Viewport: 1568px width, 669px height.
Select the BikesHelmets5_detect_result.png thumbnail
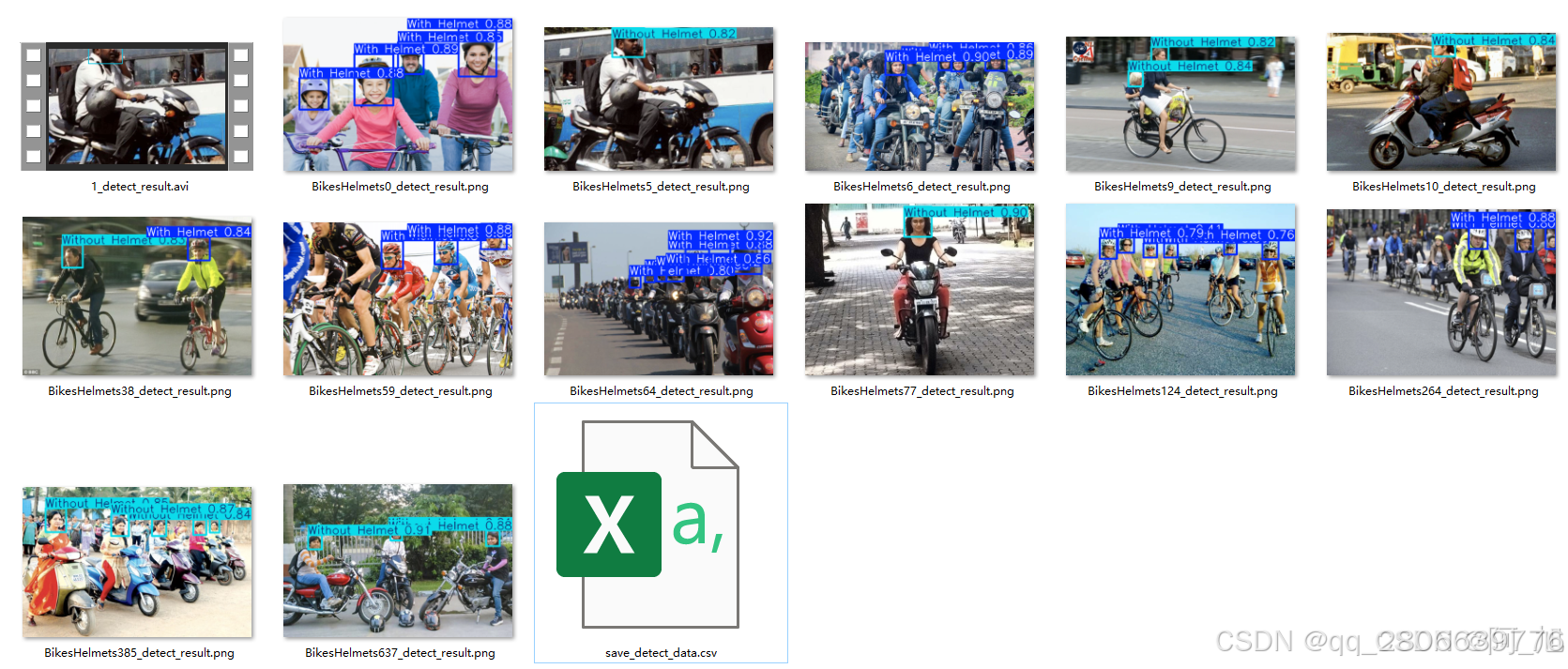659,99
